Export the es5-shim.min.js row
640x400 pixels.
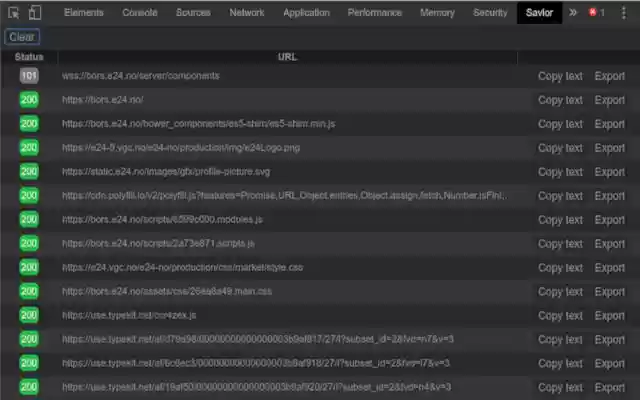pyautogui.click(x=609, y=124)
